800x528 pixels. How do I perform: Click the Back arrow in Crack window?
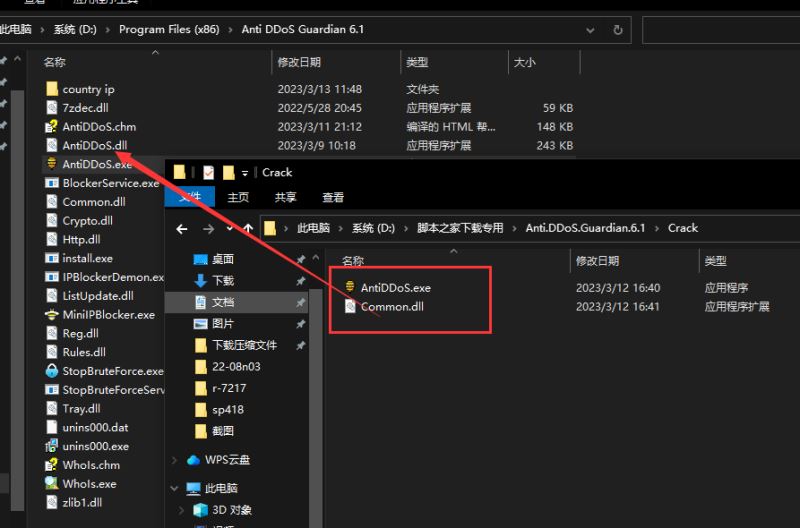(182, 229)
